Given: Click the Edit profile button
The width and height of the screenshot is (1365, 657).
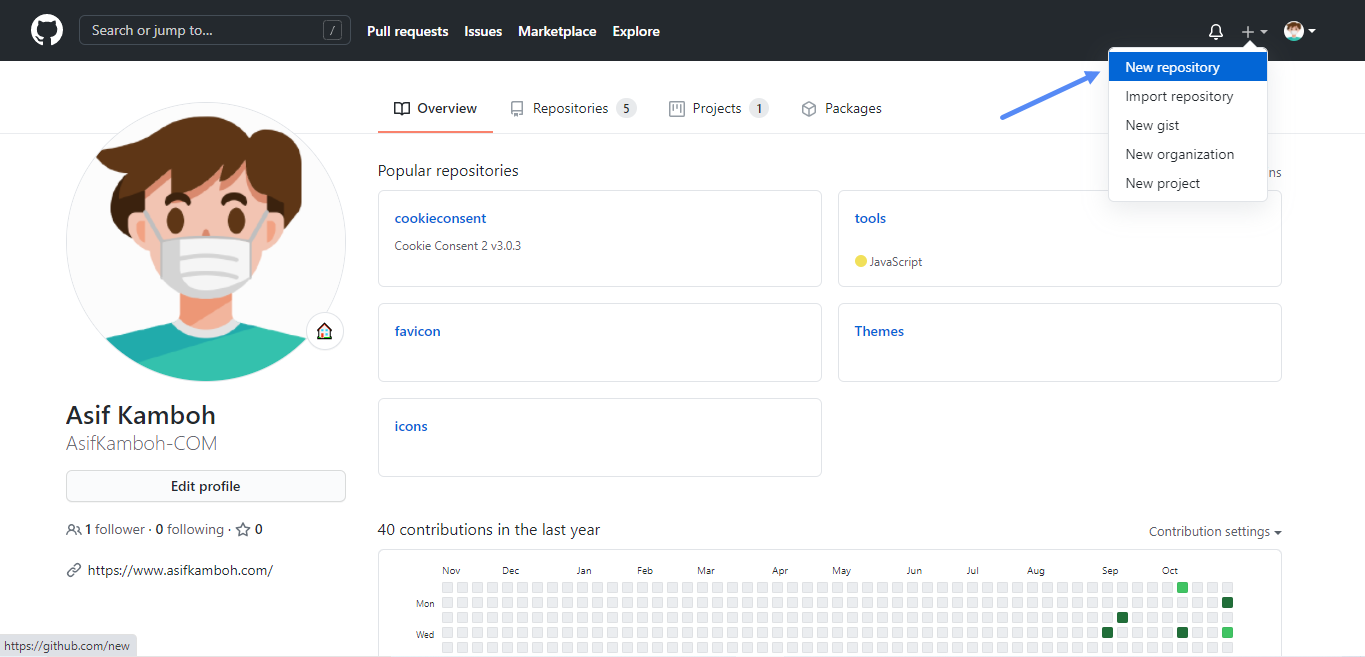Looking at the screenshot, I should click(x=205, y=486).
